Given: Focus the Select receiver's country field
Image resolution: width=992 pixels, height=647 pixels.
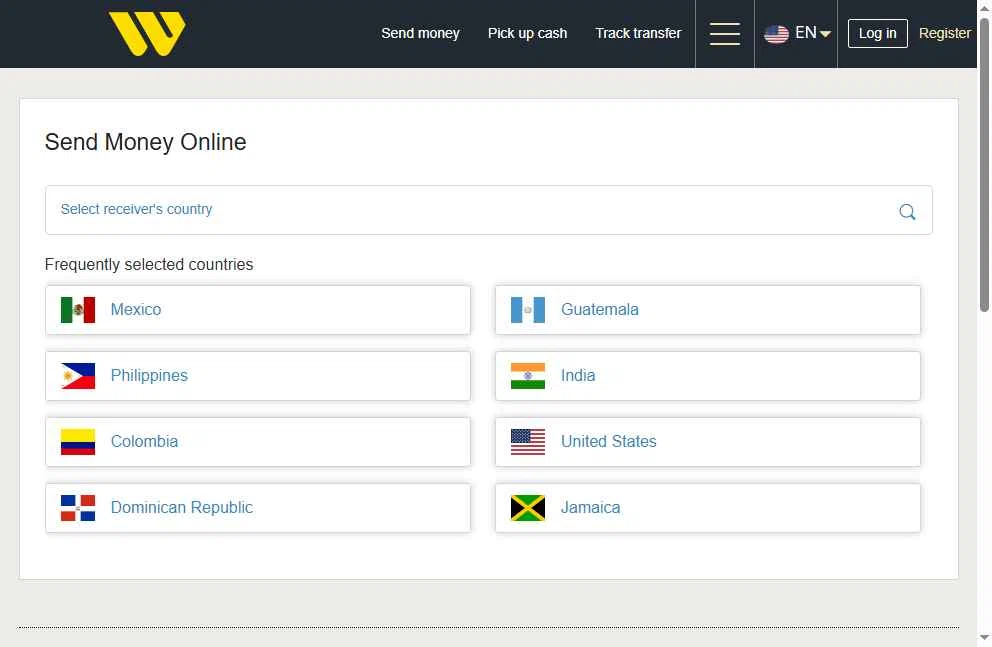Looking at the screenshot, I should [x=488, y=210].
